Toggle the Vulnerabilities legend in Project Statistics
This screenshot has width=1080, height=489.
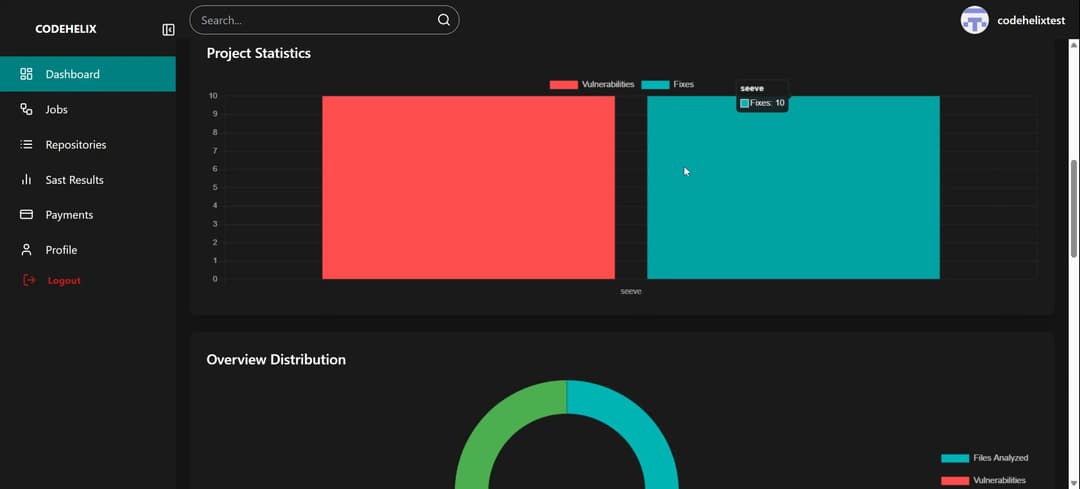(592, 85)
